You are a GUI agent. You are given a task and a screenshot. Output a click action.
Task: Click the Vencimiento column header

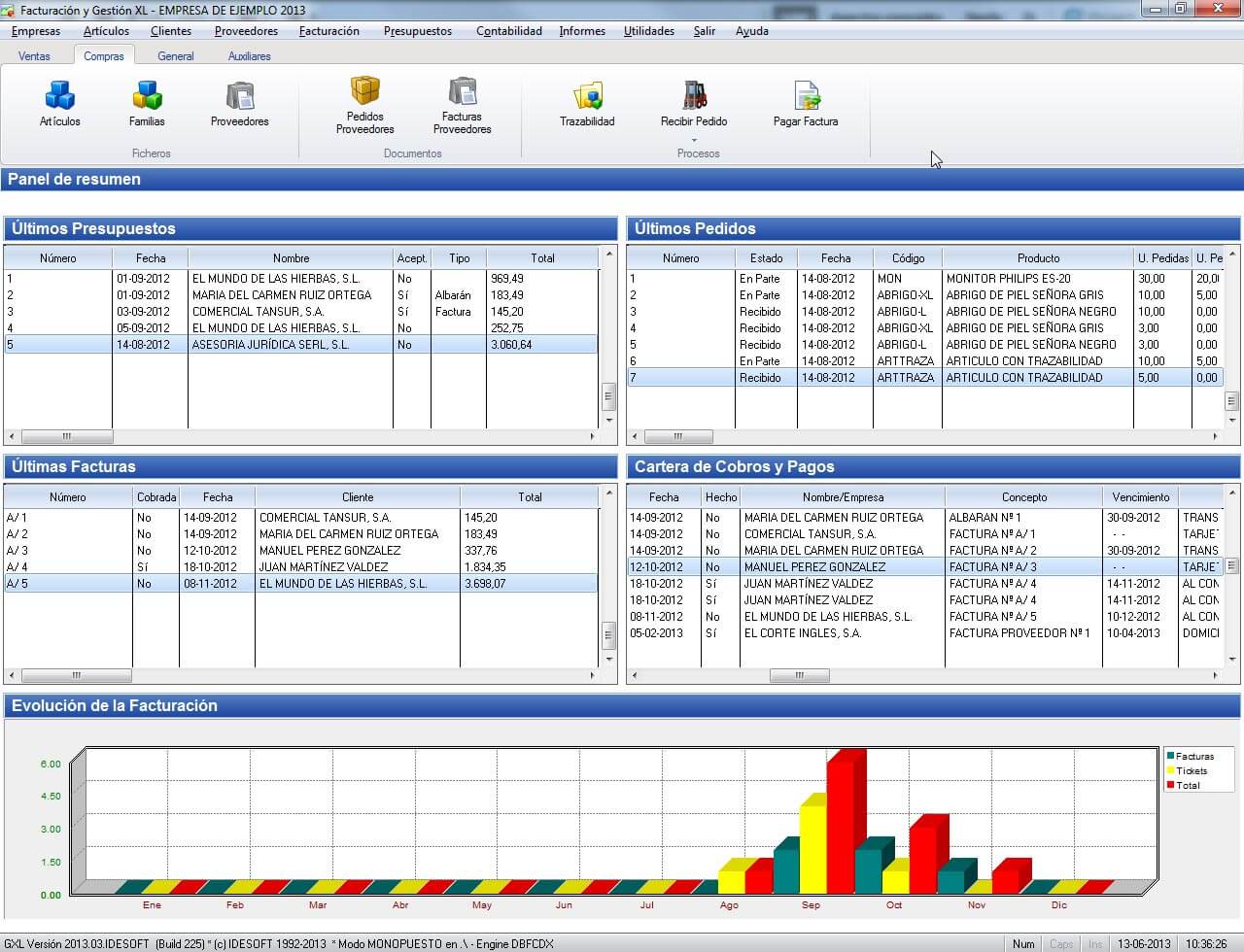coord(1141,497)
